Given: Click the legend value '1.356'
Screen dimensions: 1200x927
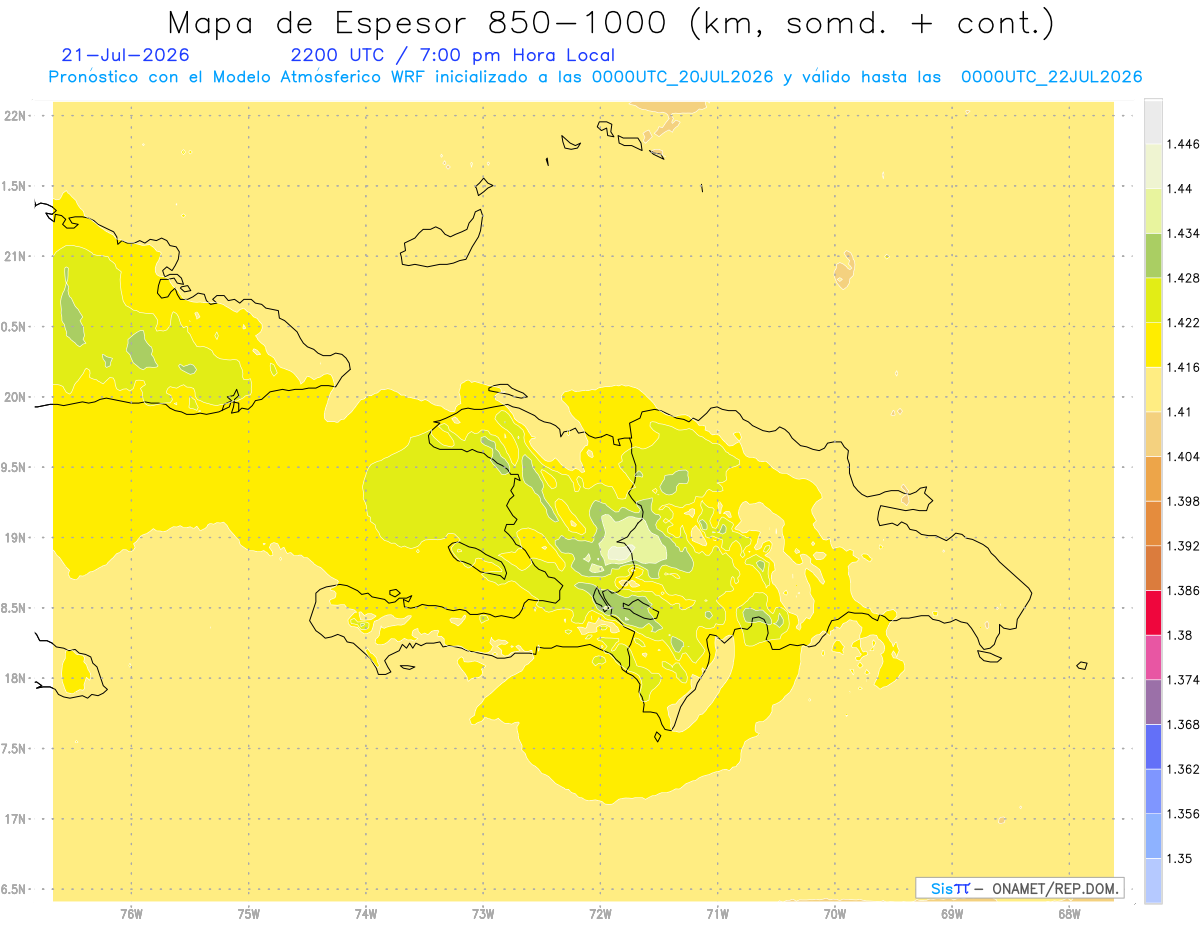Looking at the screenshot, I should pyautogui.click(x=1183, y=814).
